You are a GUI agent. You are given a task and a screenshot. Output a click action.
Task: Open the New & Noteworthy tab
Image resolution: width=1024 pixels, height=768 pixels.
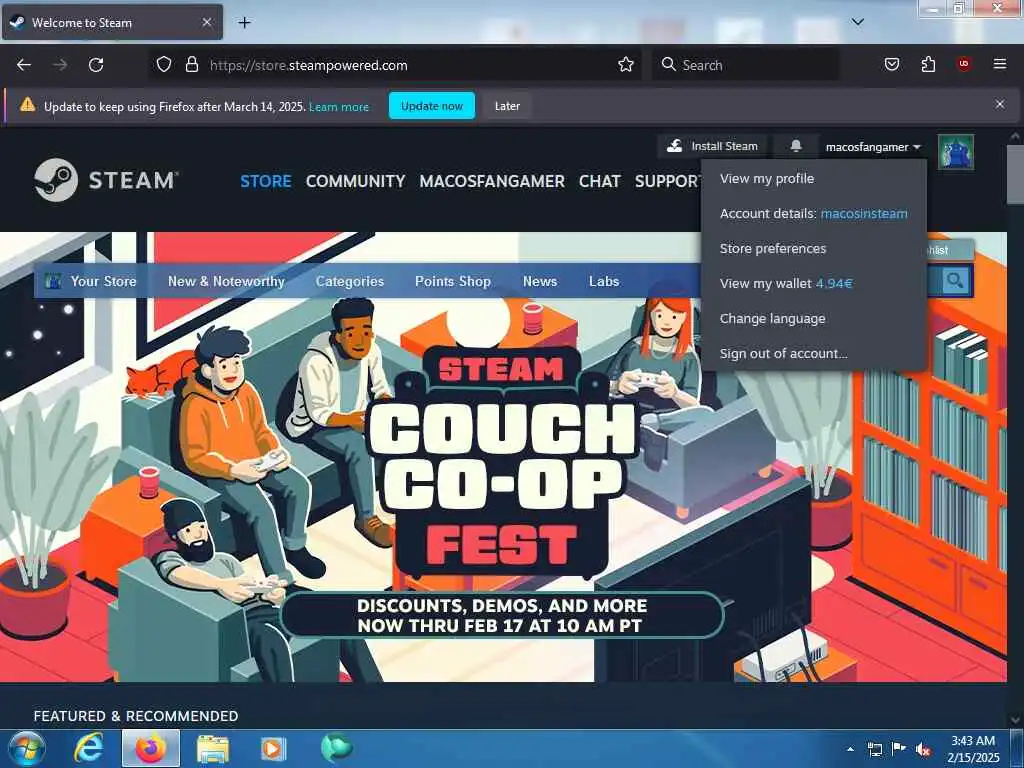(226, 281)
